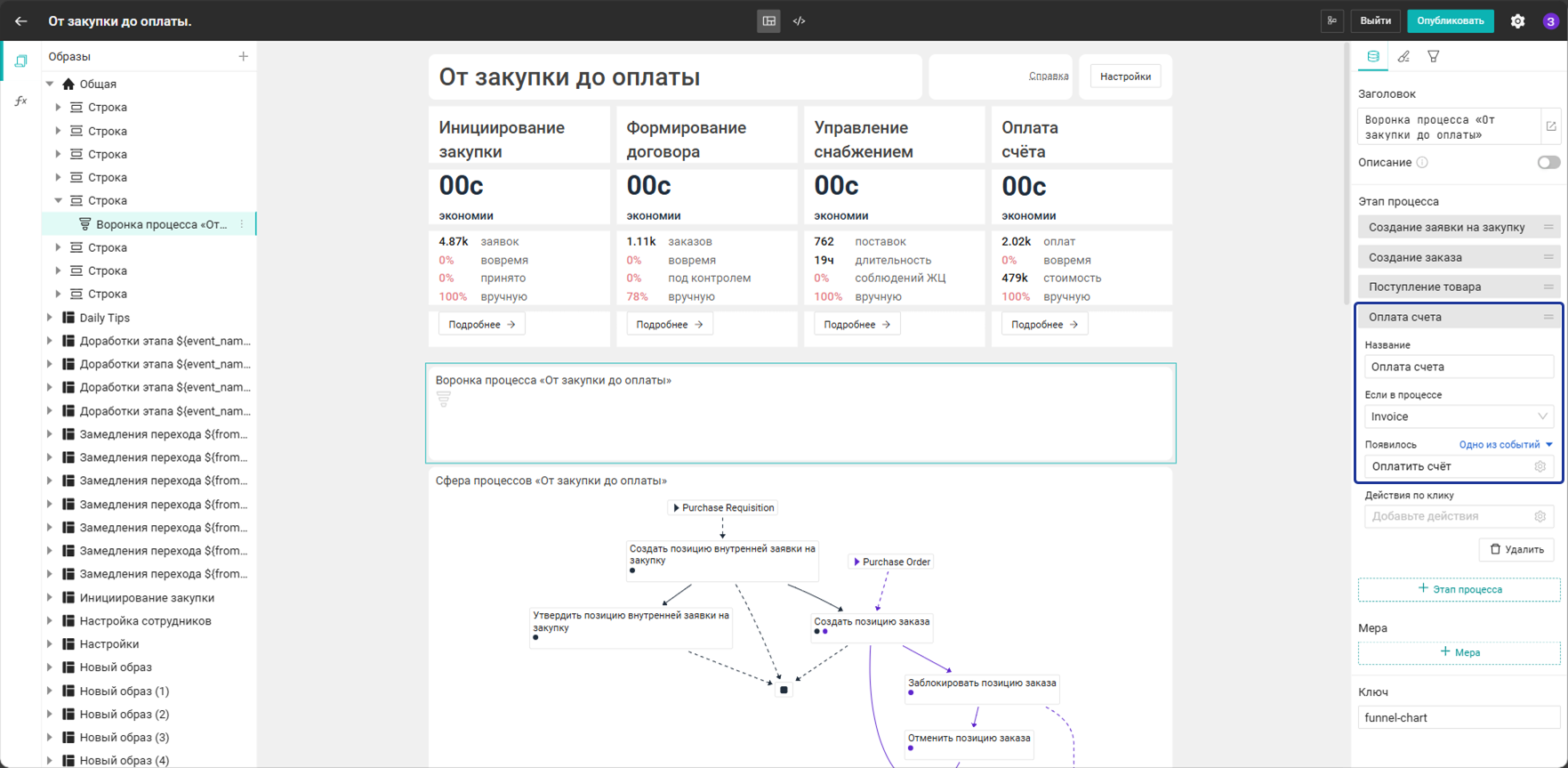Open the settings gear in top bar
The width and height of the screenshot is (1568, 768).
click(x=1518, y=20)
